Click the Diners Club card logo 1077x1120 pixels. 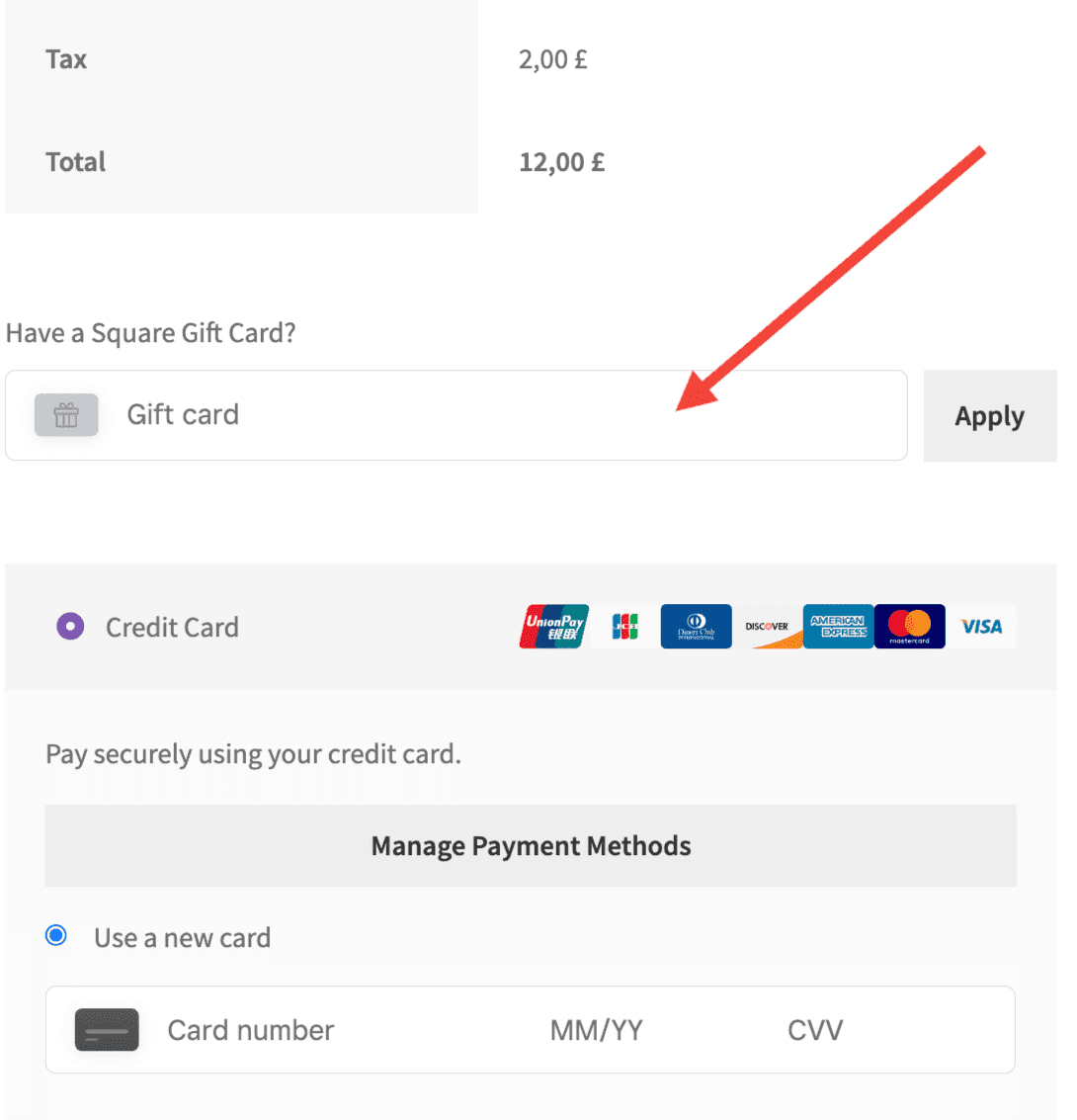(x=696, y=627)
